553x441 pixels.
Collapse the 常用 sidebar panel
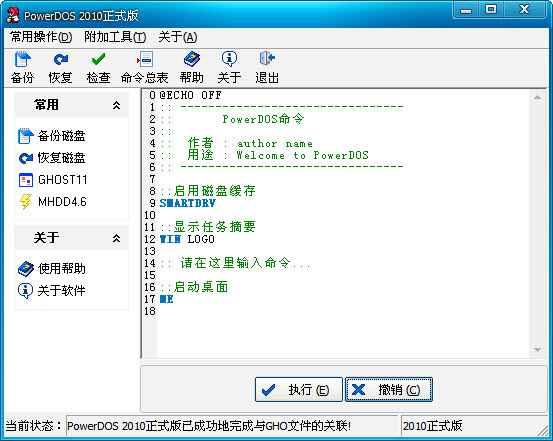[116, 105]
